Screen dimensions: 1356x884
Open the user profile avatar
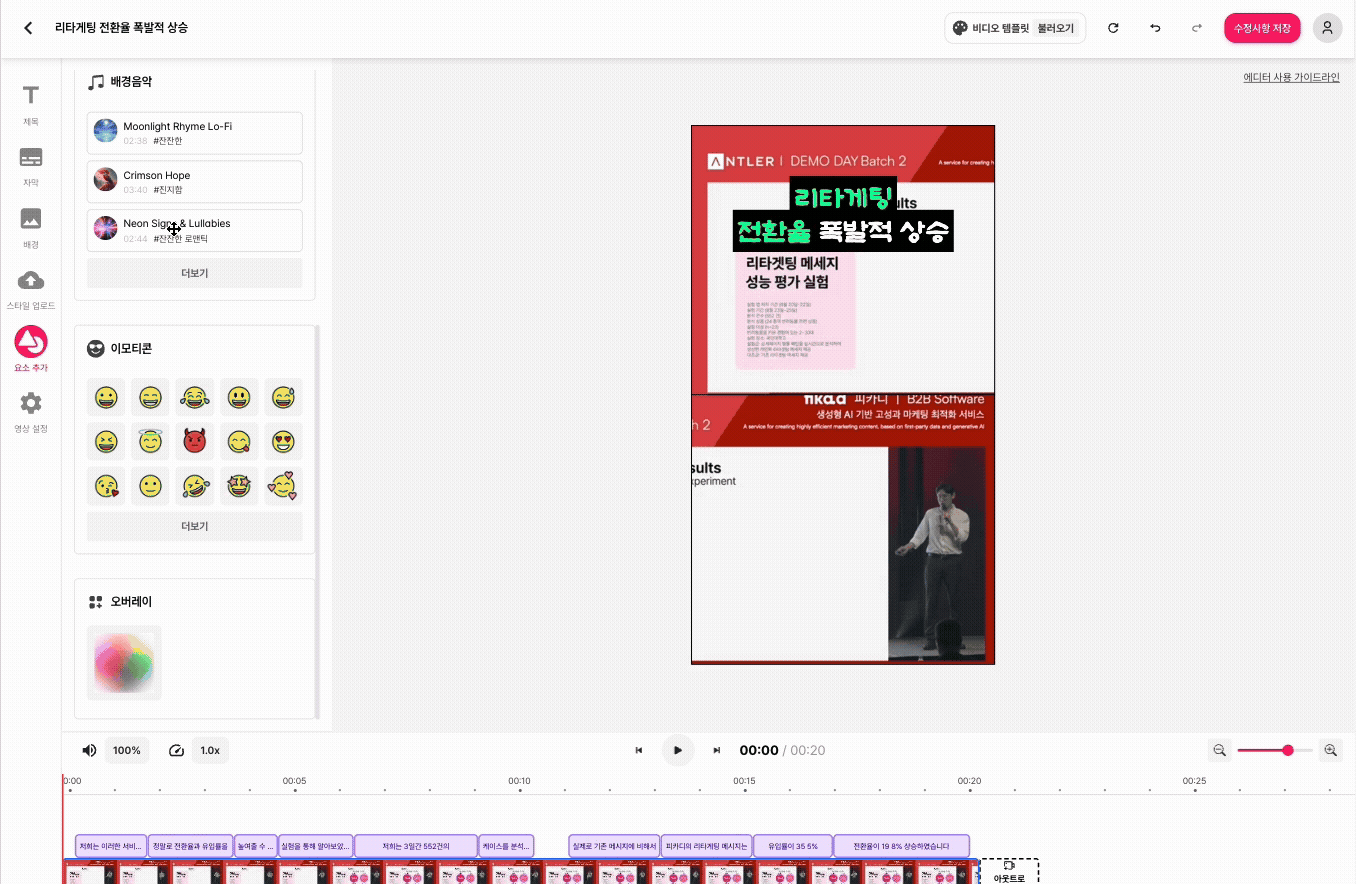coord(1327,28)
